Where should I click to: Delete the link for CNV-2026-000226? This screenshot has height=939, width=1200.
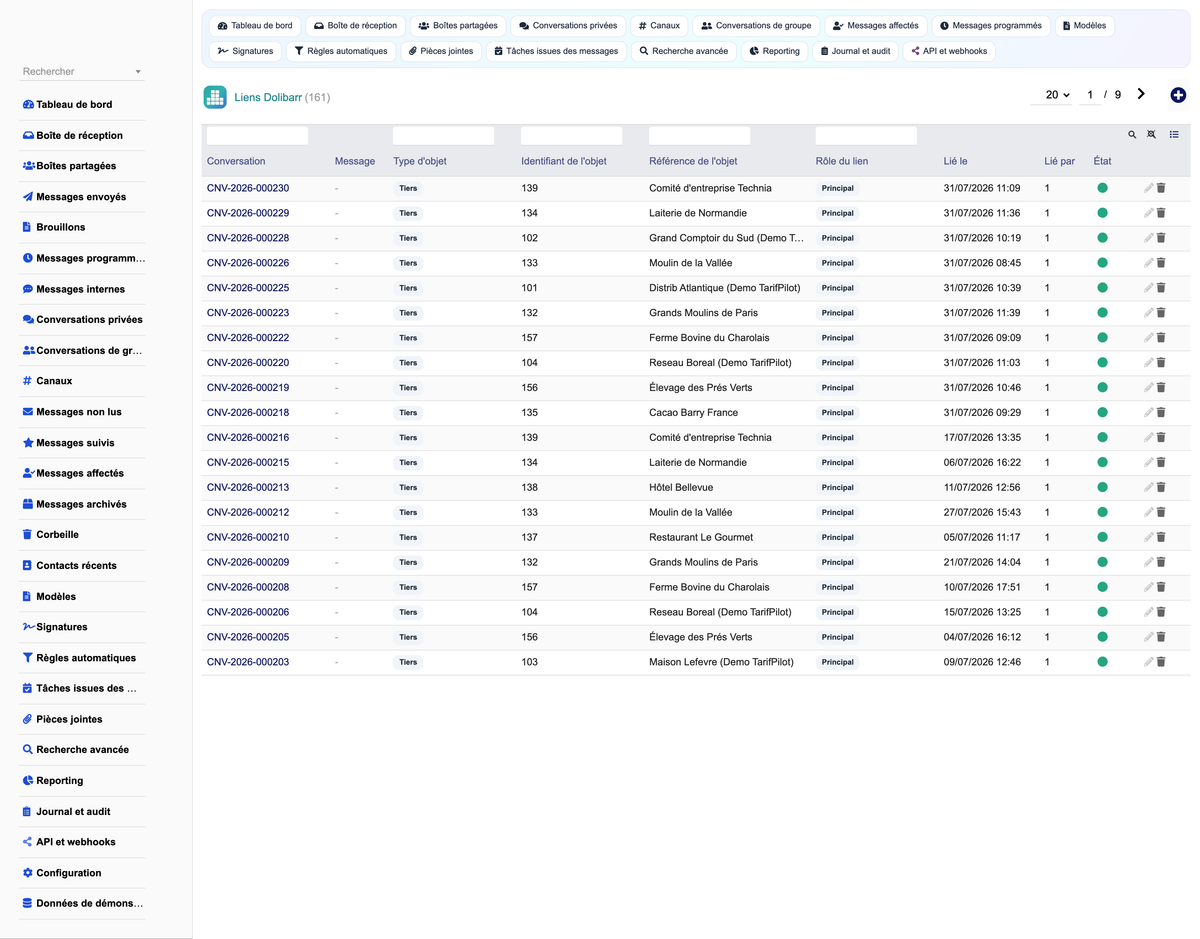[x=1161, y=263]
